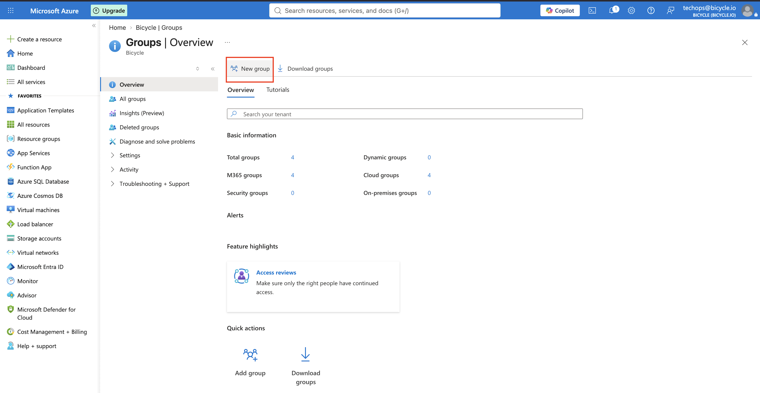Click the Home breadcrumb link
Viewport: 760px width, 393px height.
pos(117,28)
